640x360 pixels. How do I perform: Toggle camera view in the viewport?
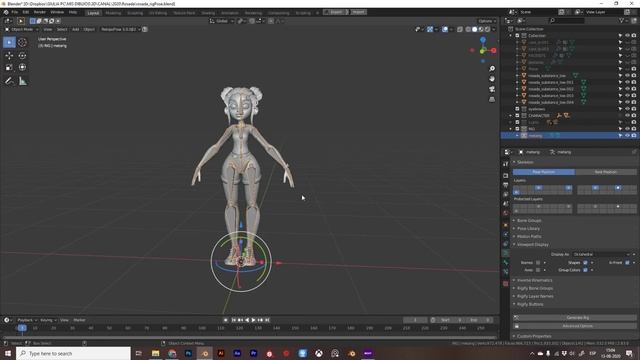click(492, 89)
